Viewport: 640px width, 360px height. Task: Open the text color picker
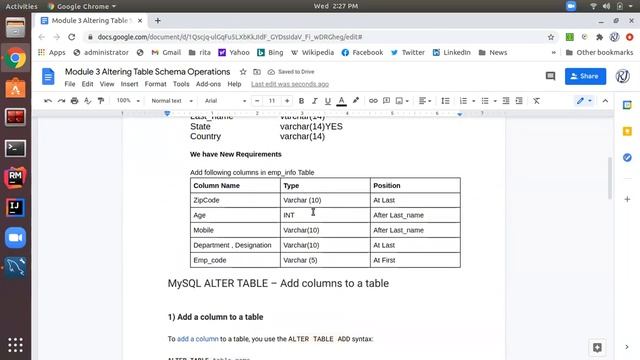click(x=342, y=101)
